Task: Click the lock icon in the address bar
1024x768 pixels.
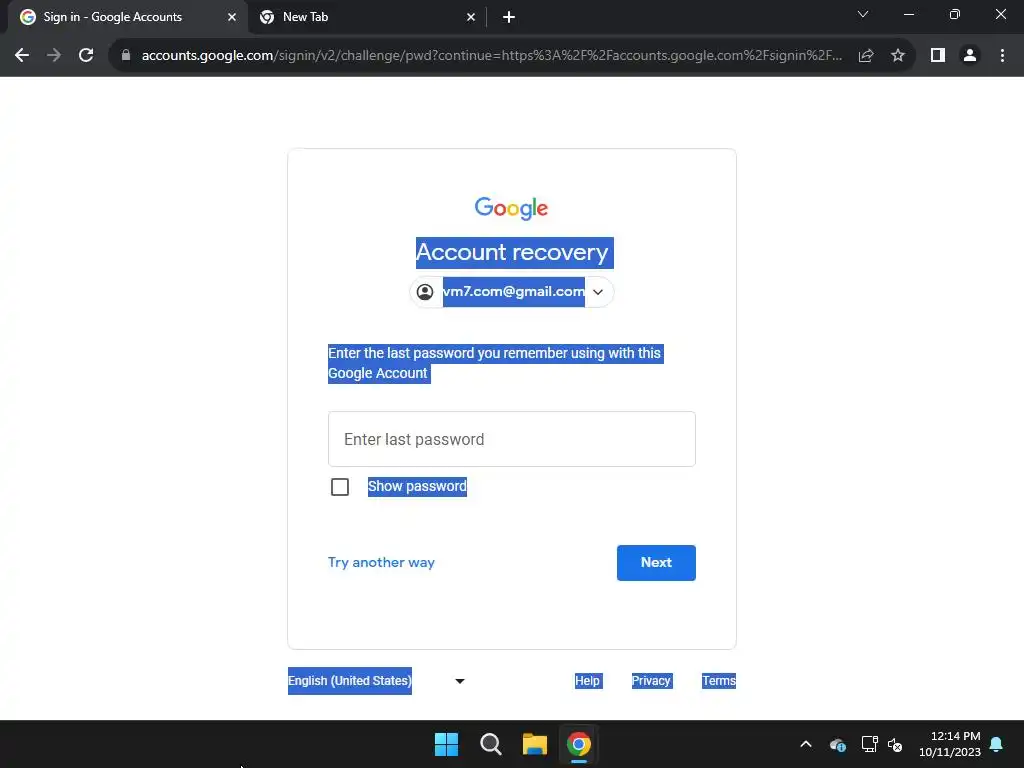Action: [126, 56]
